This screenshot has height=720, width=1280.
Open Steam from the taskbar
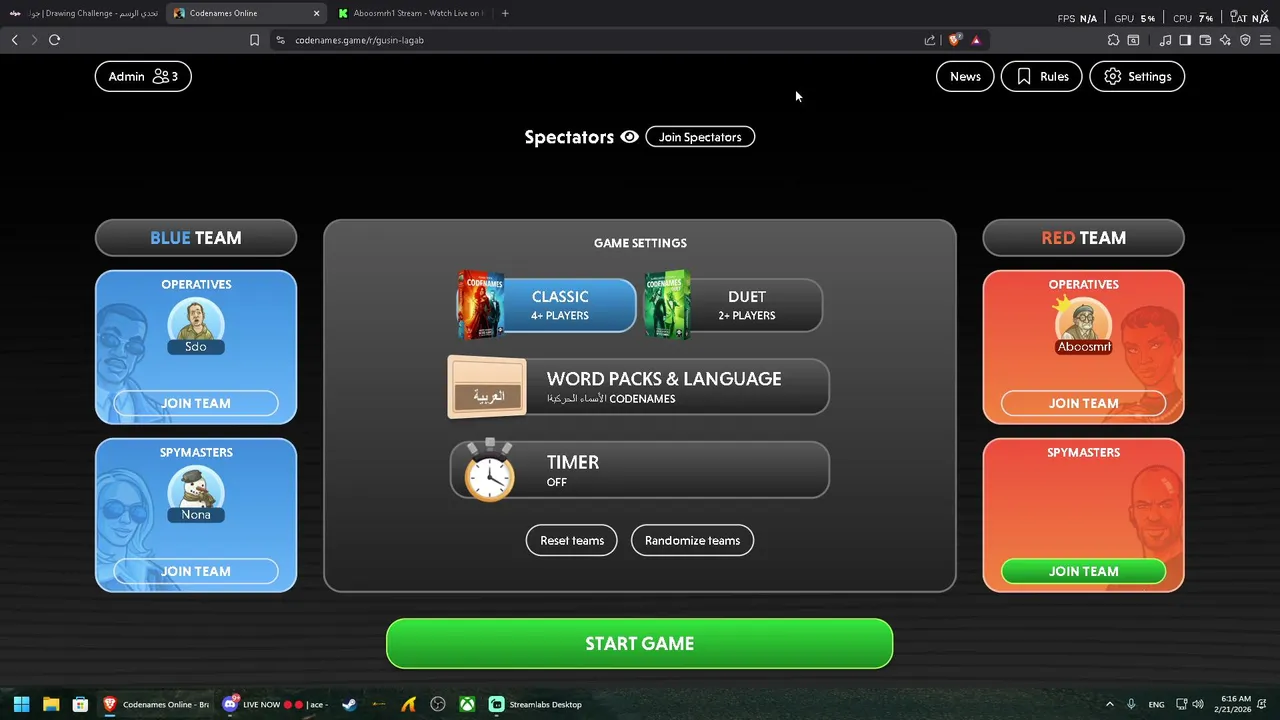349,704
